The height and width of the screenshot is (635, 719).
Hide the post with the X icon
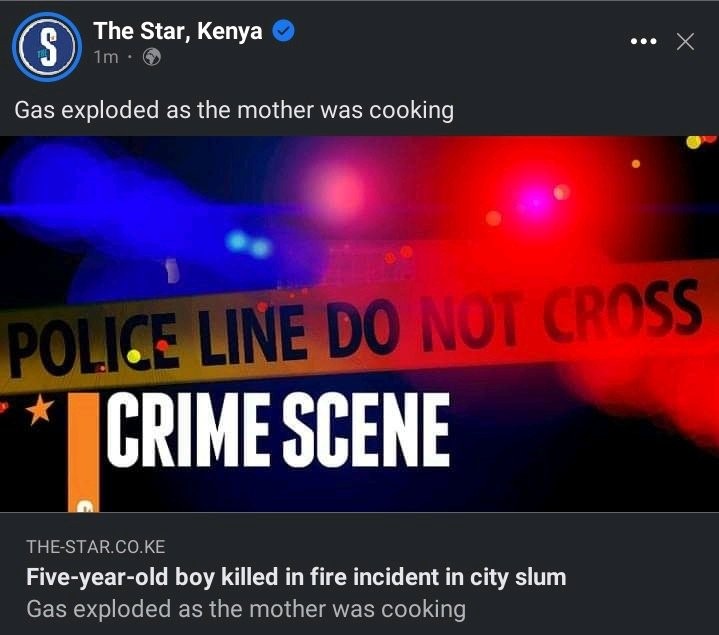point(685,42)
